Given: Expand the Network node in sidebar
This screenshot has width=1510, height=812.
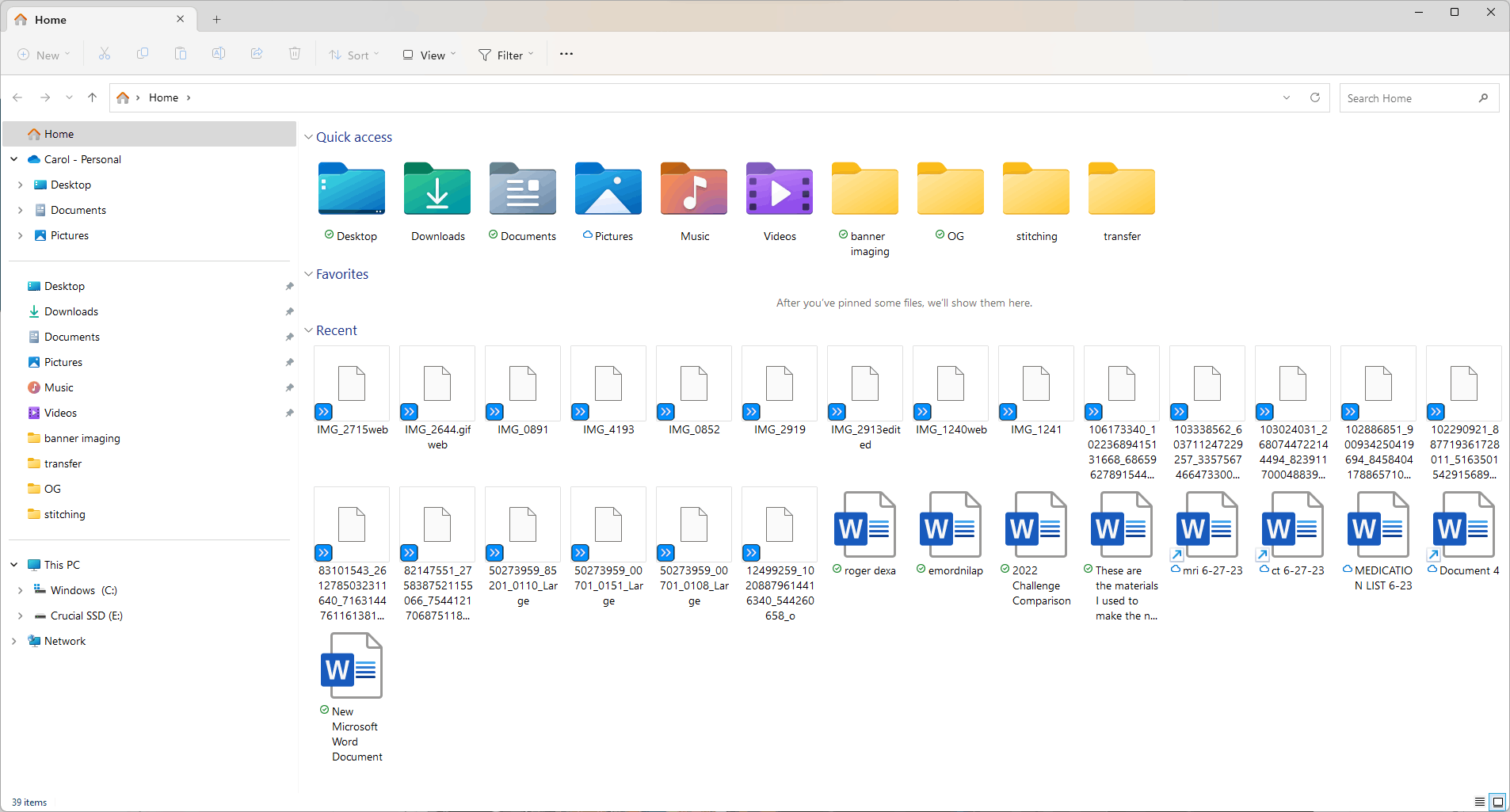Looking at the screenshot, I should click(x=13, y=641).
